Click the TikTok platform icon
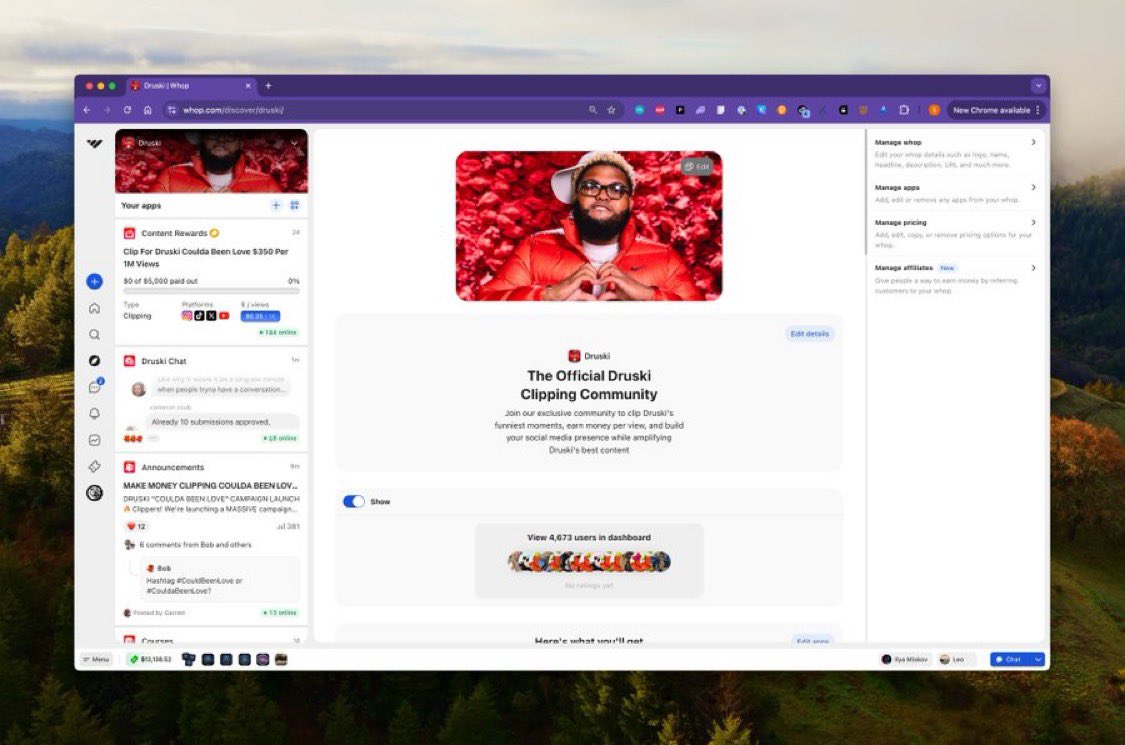Image resolution: width=1125 pixels, height=745 pixels. pyautogui.click(x=199, y=316)
